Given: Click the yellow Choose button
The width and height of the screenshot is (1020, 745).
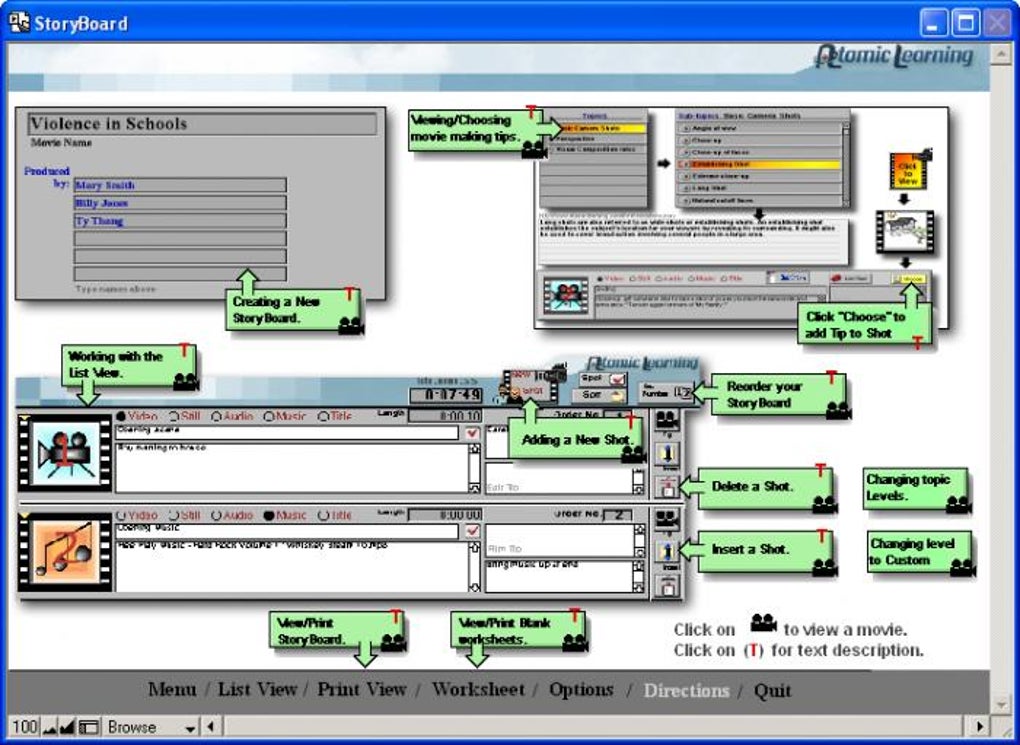Looking at the screenshot, I should (909, 279).
